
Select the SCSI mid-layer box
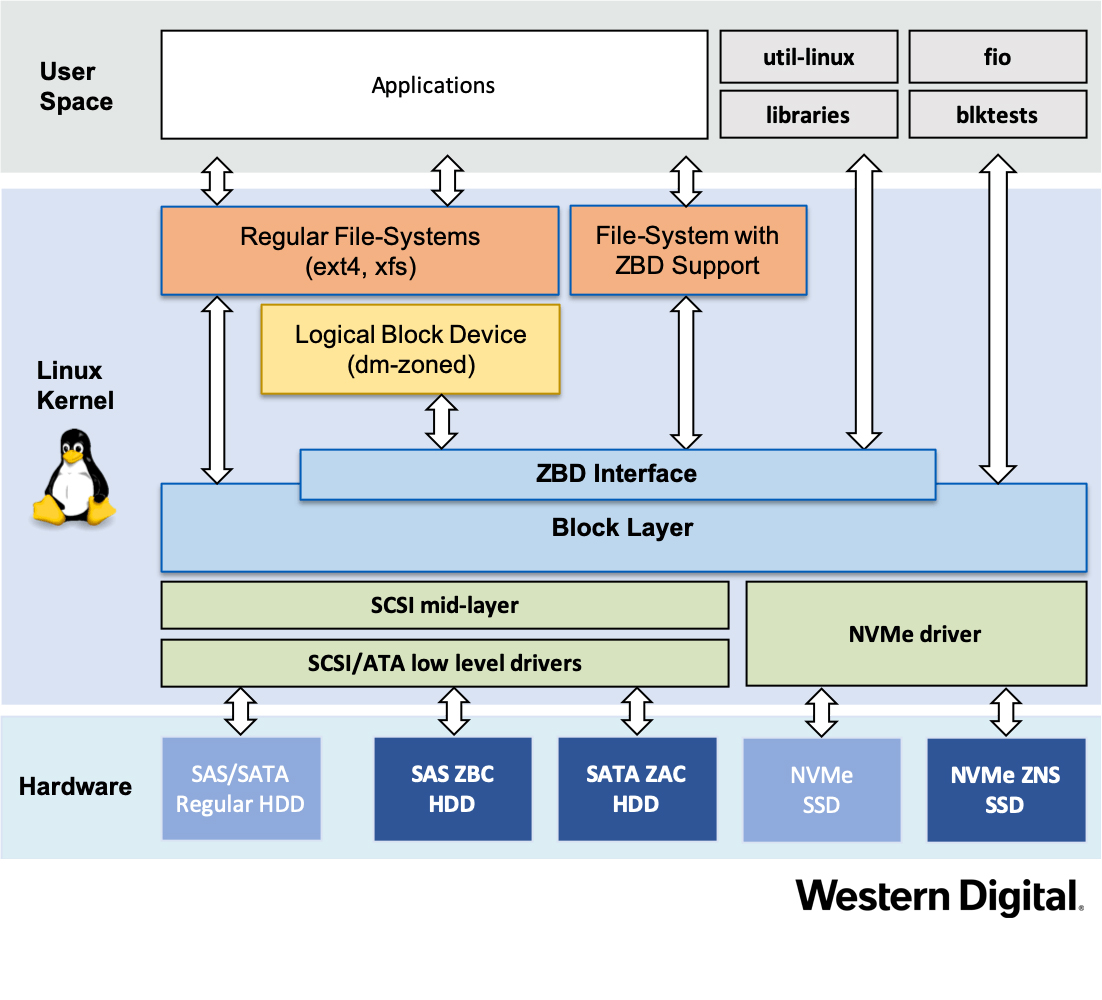pyautogui.click(x=445, y=605)
